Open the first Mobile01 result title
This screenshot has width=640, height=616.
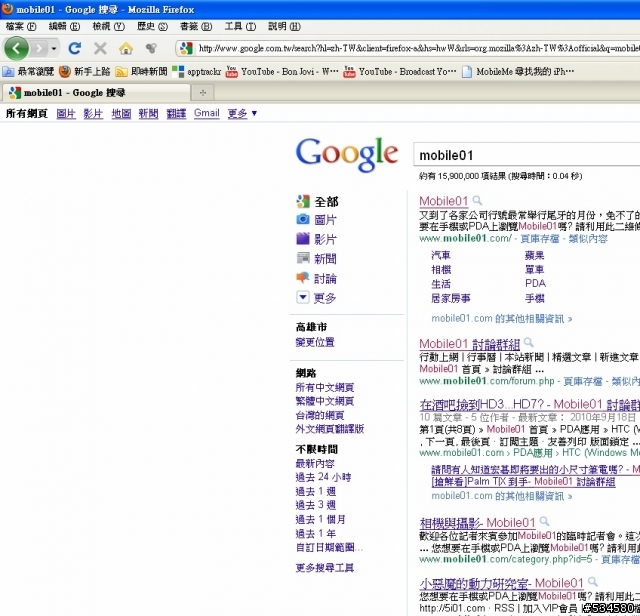(x=444, y=201)
